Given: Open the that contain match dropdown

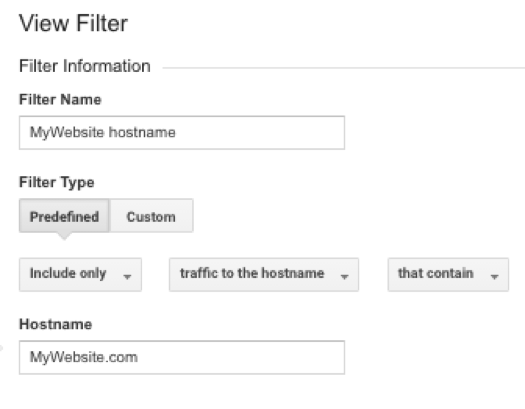Looking at the screenshot, I should tap(448, 274).
